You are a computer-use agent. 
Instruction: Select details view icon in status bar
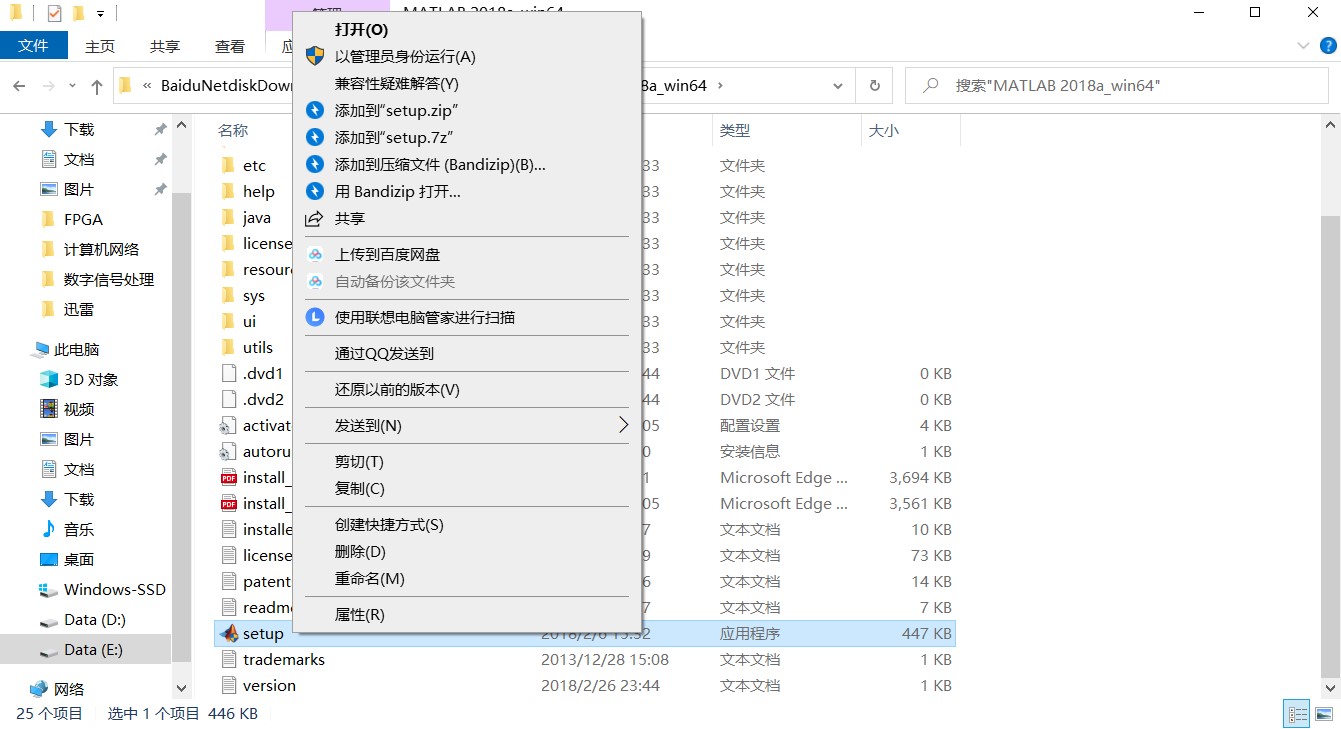[1297, 713]
